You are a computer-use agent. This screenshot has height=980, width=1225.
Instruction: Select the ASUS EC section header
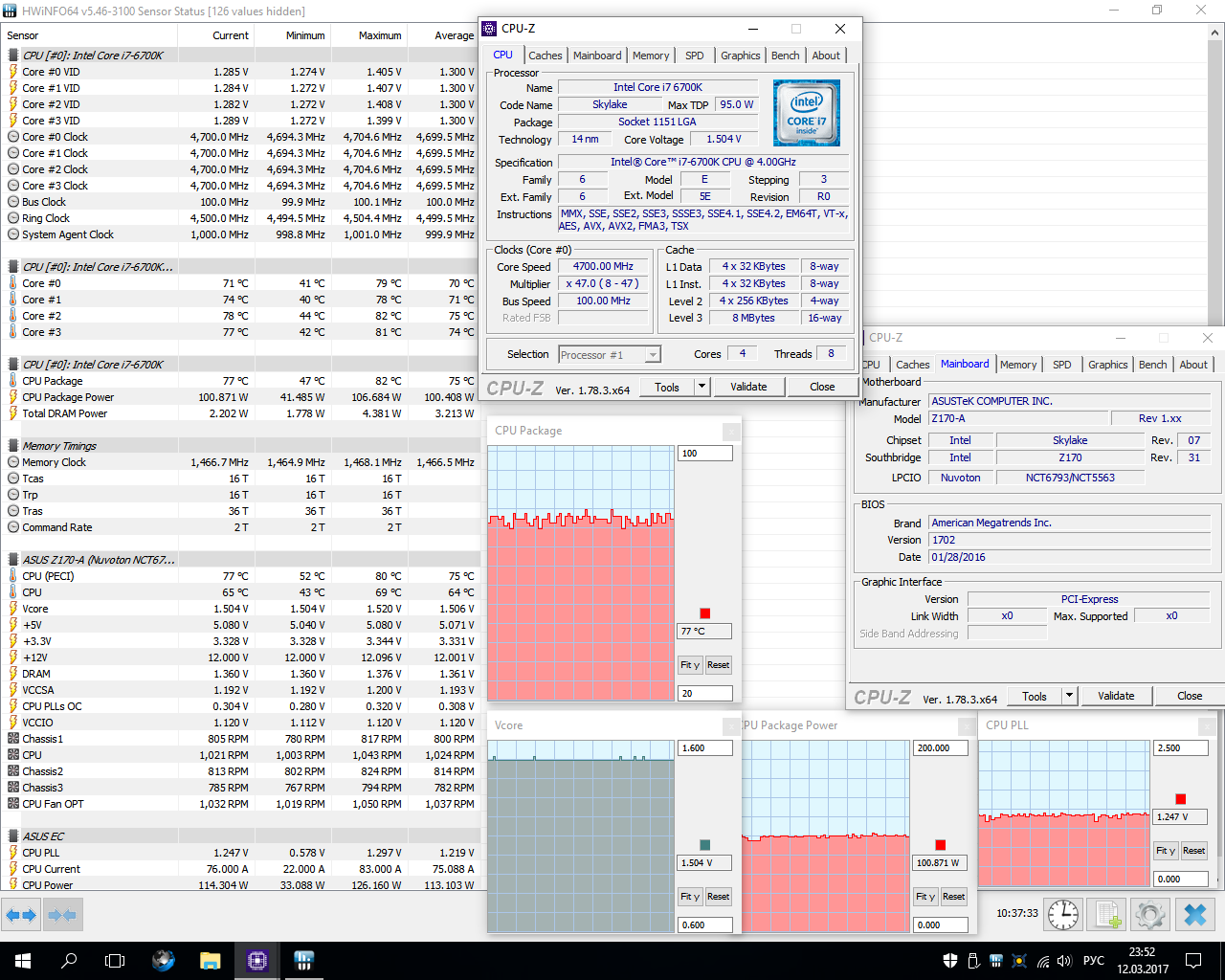[x=239, y=836]
